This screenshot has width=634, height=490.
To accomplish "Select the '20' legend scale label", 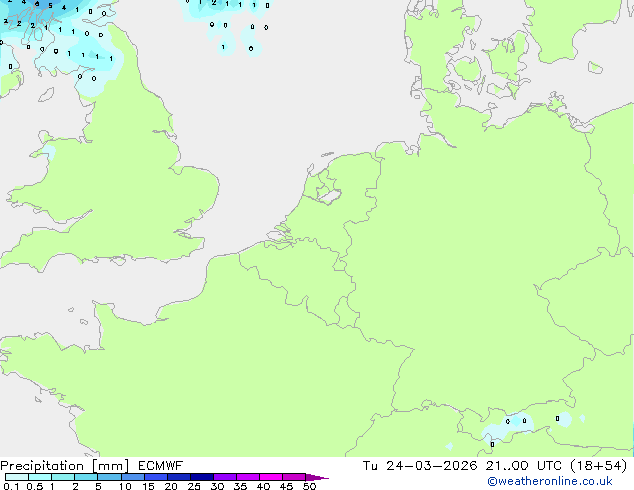I will click(171, 486).
